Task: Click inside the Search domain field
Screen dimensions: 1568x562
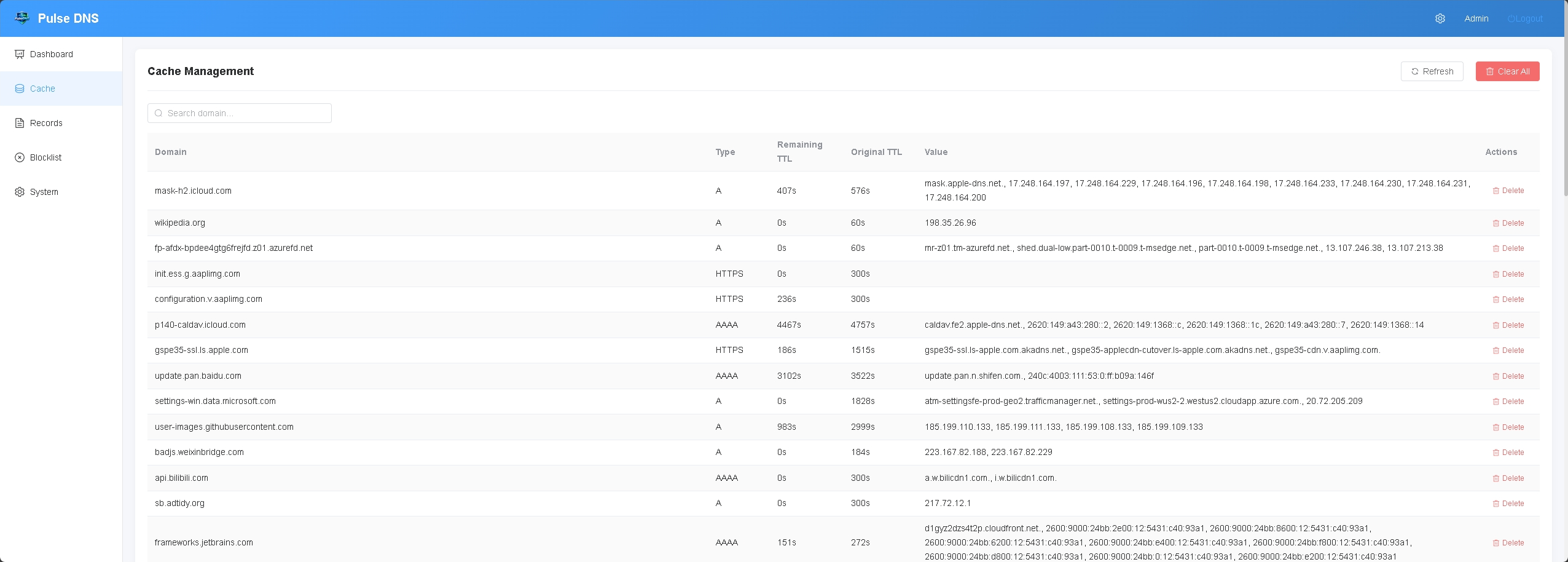Action: point(239,113)
